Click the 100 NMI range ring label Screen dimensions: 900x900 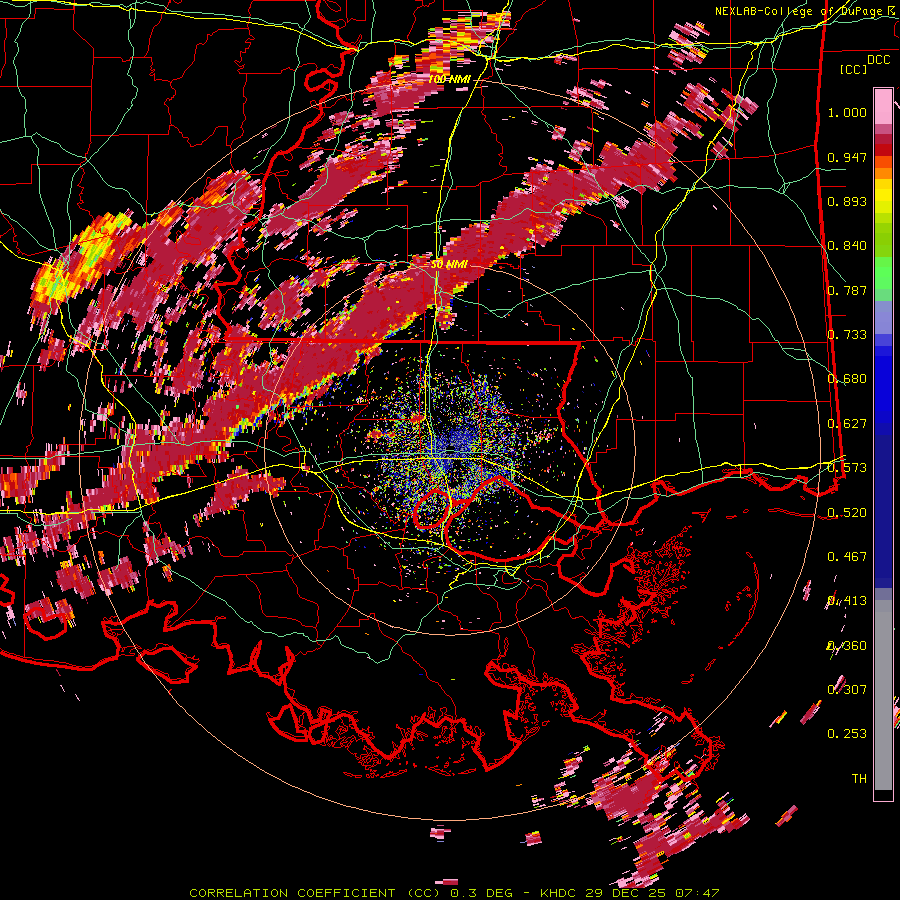coord(448,79)
